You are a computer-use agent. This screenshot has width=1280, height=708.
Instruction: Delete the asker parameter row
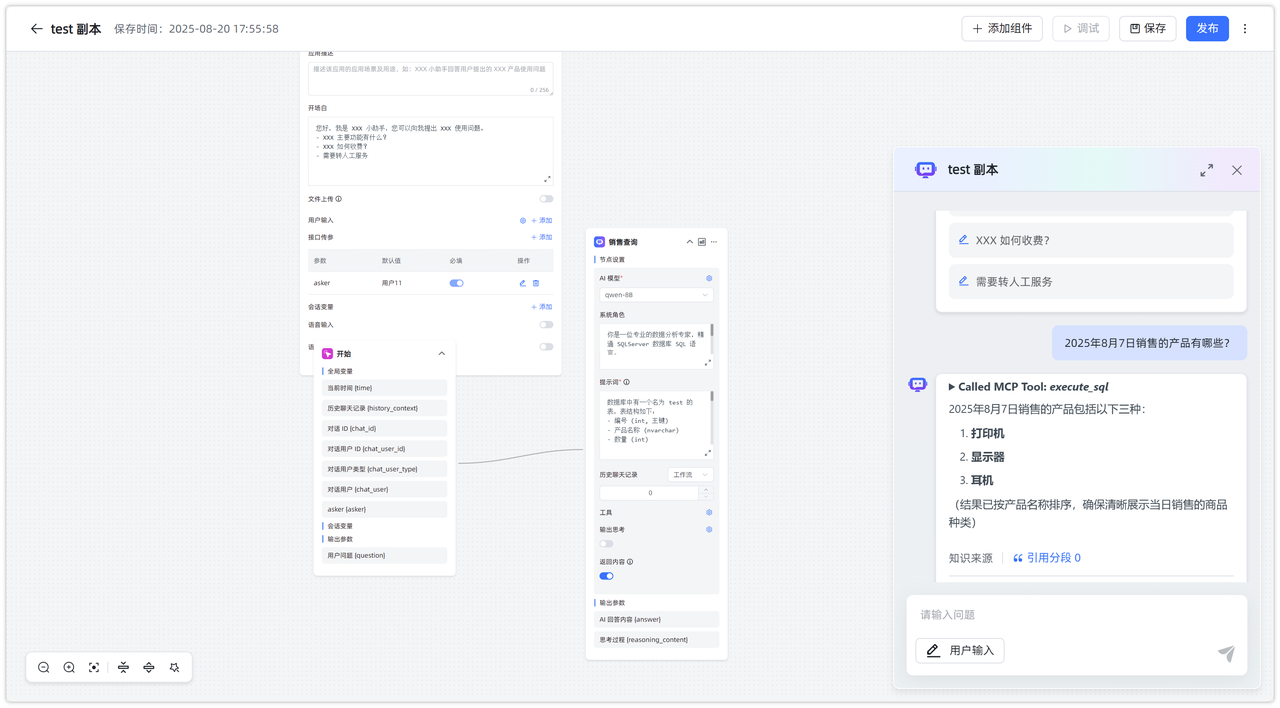coord(536,283)
